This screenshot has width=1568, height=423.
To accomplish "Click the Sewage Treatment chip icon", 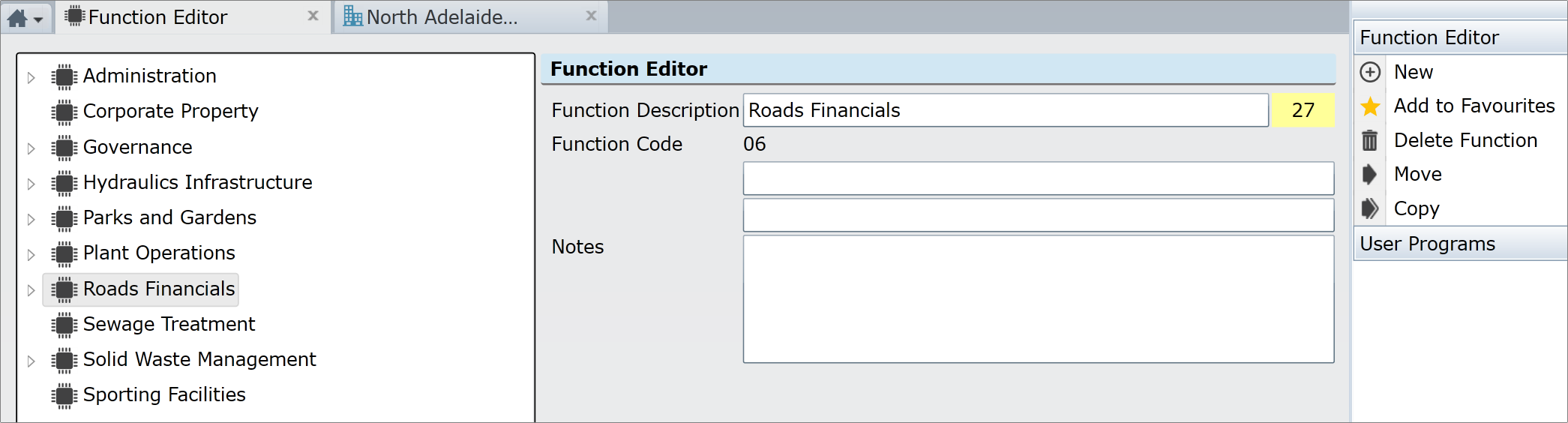I will (x=64, y=325).
